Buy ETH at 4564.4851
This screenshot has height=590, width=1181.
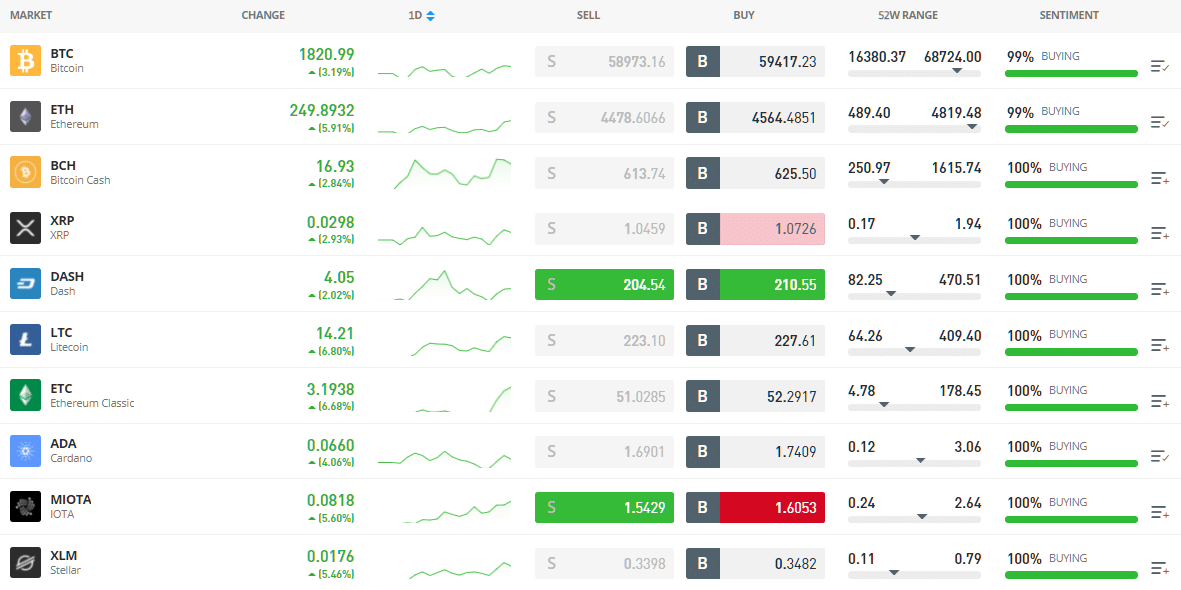pos(755,118)
